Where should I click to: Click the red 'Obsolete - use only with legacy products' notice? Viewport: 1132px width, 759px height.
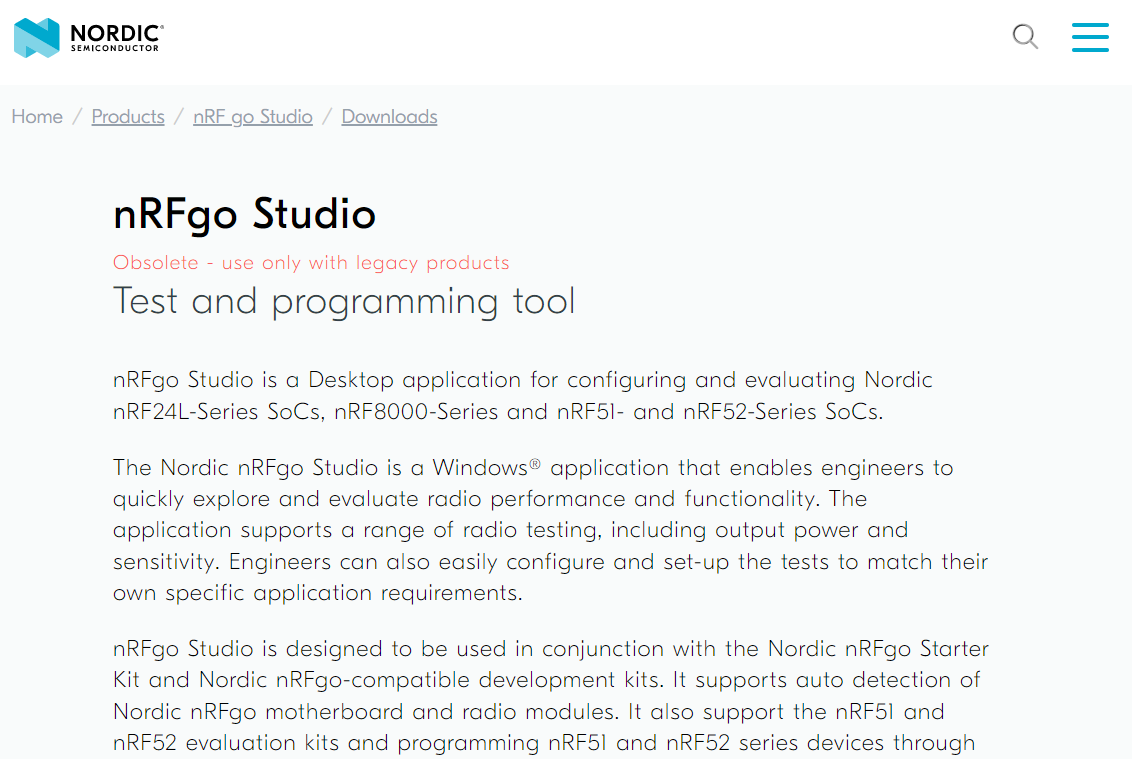(311, 262)
